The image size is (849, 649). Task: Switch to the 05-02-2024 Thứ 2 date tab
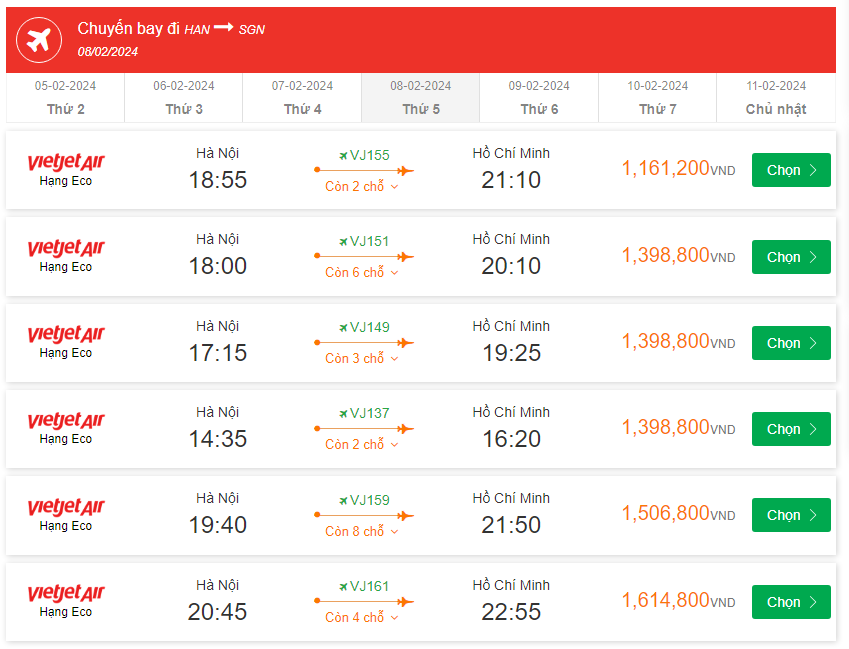pos(65,98)
